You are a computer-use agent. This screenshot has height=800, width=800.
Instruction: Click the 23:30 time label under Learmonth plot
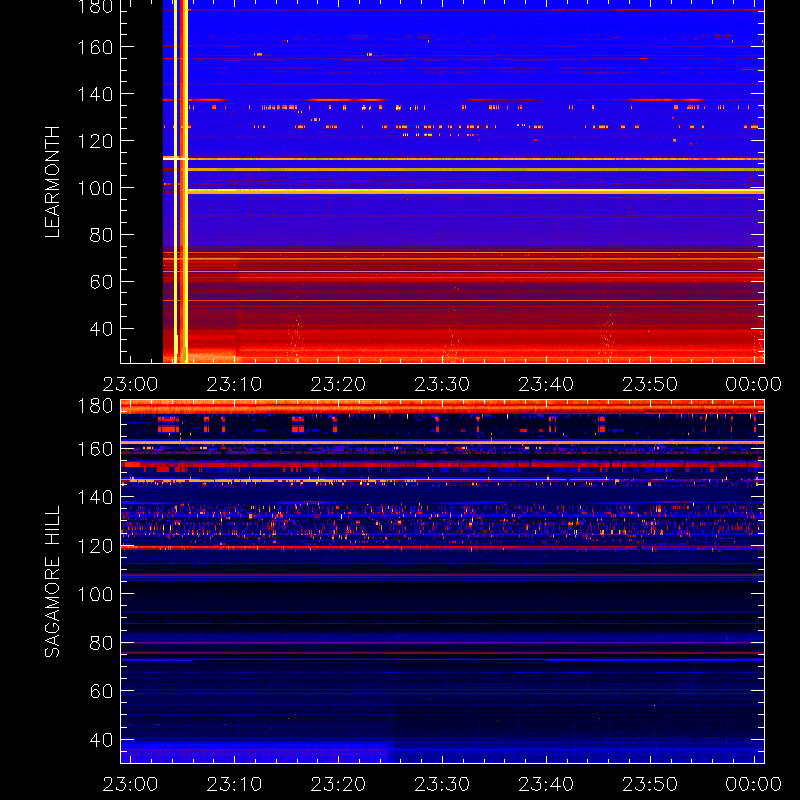point(442,384)
